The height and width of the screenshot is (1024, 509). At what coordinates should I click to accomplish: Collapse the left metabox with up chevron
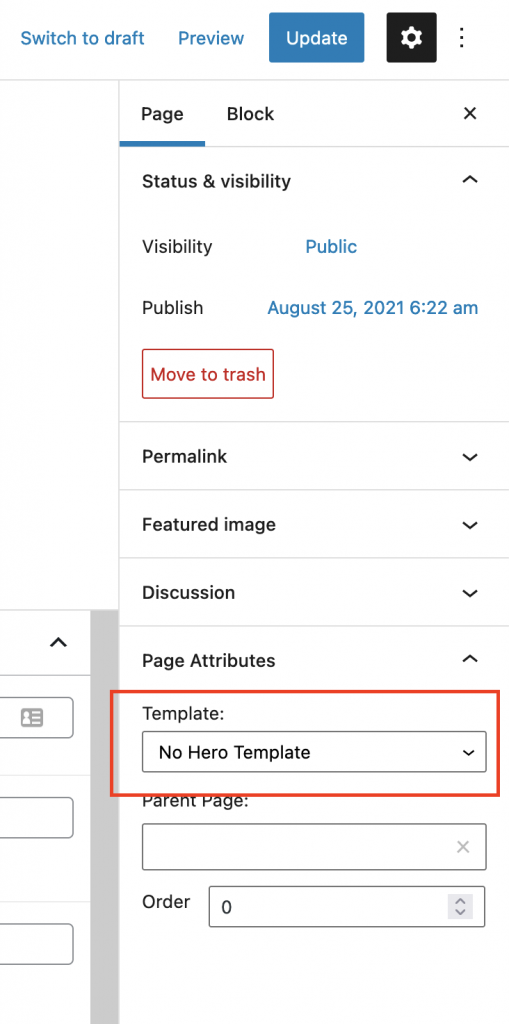coord(59,643)
